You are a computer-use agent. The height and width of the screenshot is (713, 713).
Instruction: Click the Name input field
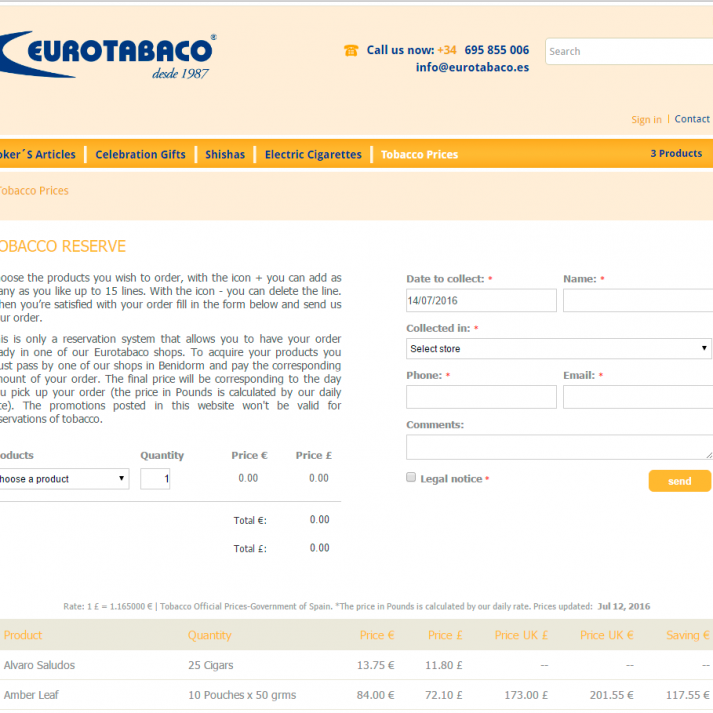click(638, 301)
